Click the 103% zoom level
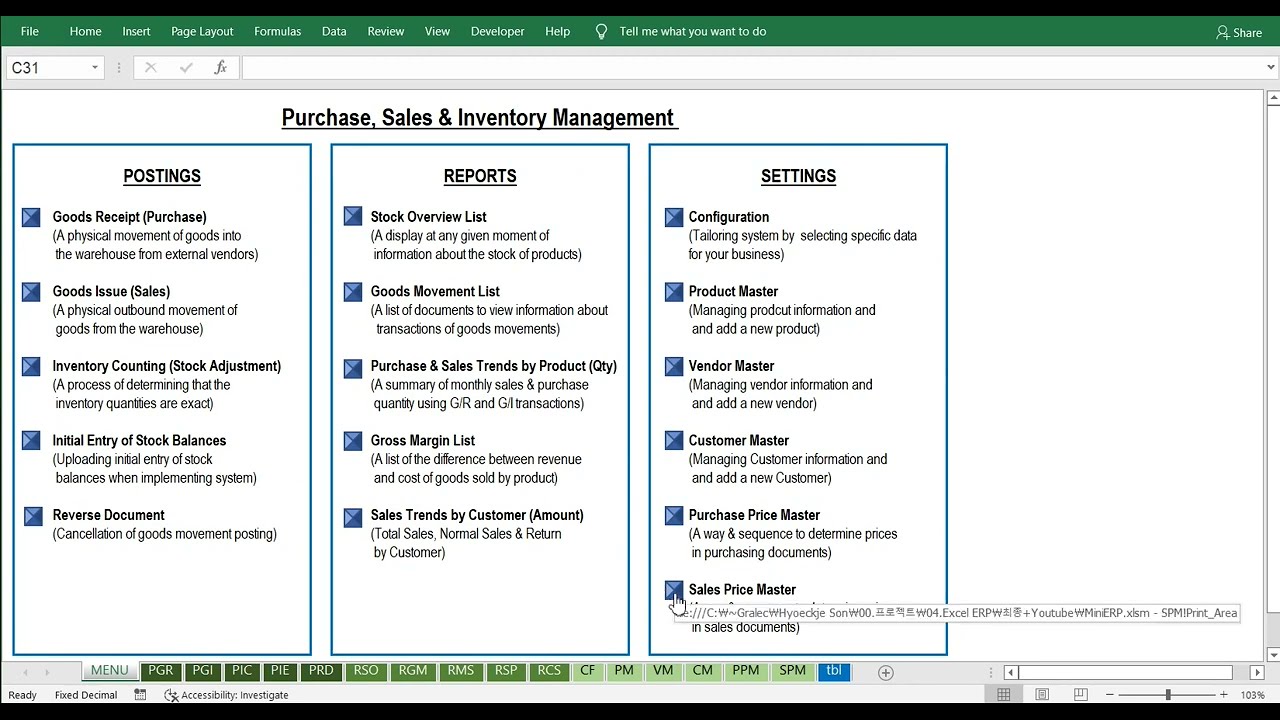This screenshot has width=1280, height=720. 1252,695
